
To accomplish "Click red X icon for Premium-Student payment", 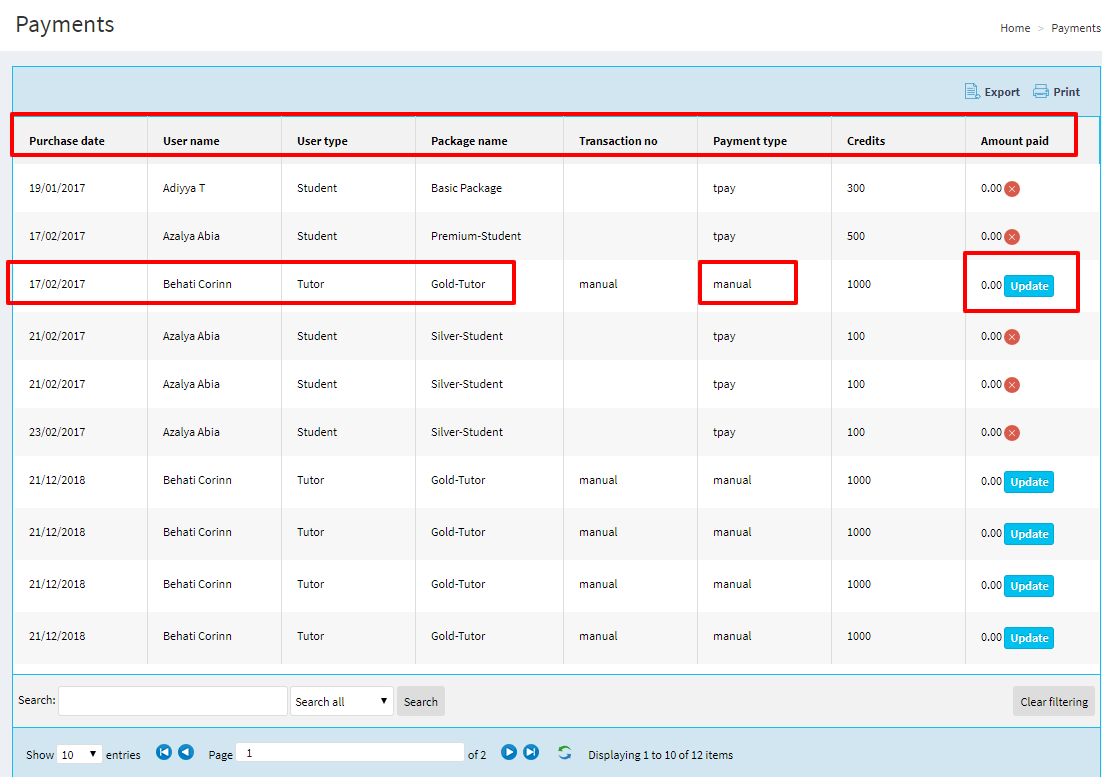I will (x=1012, y=237).
